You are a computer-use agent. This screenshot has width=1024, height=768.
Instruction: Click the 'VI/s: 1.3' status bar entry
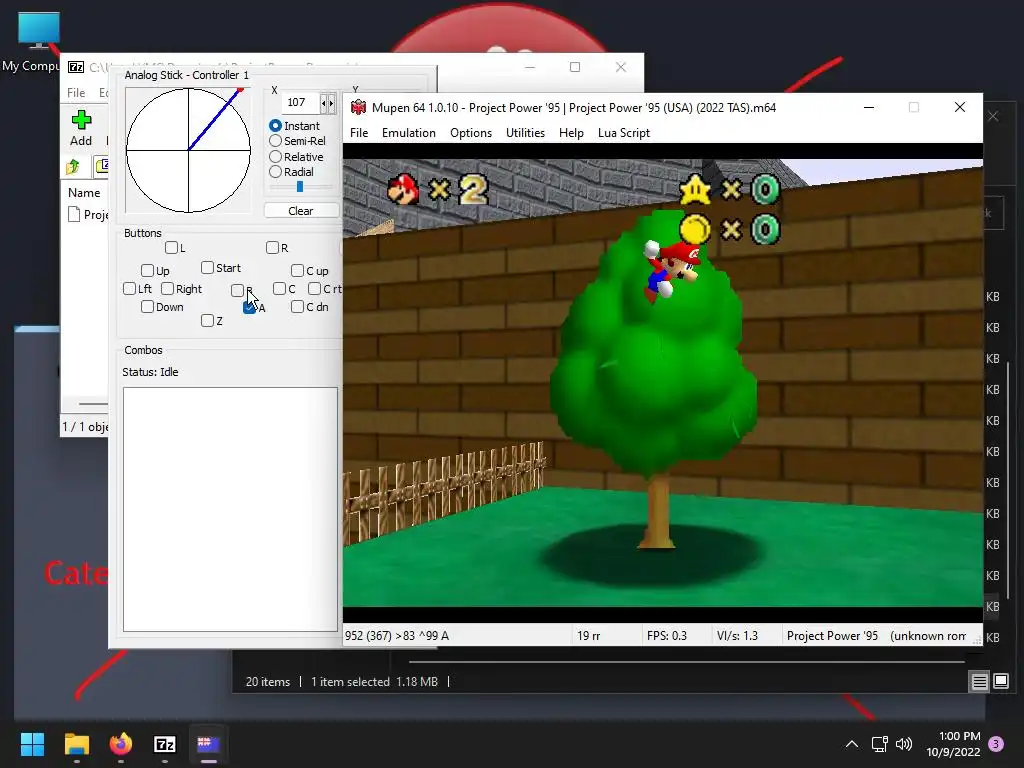[737, 635]
